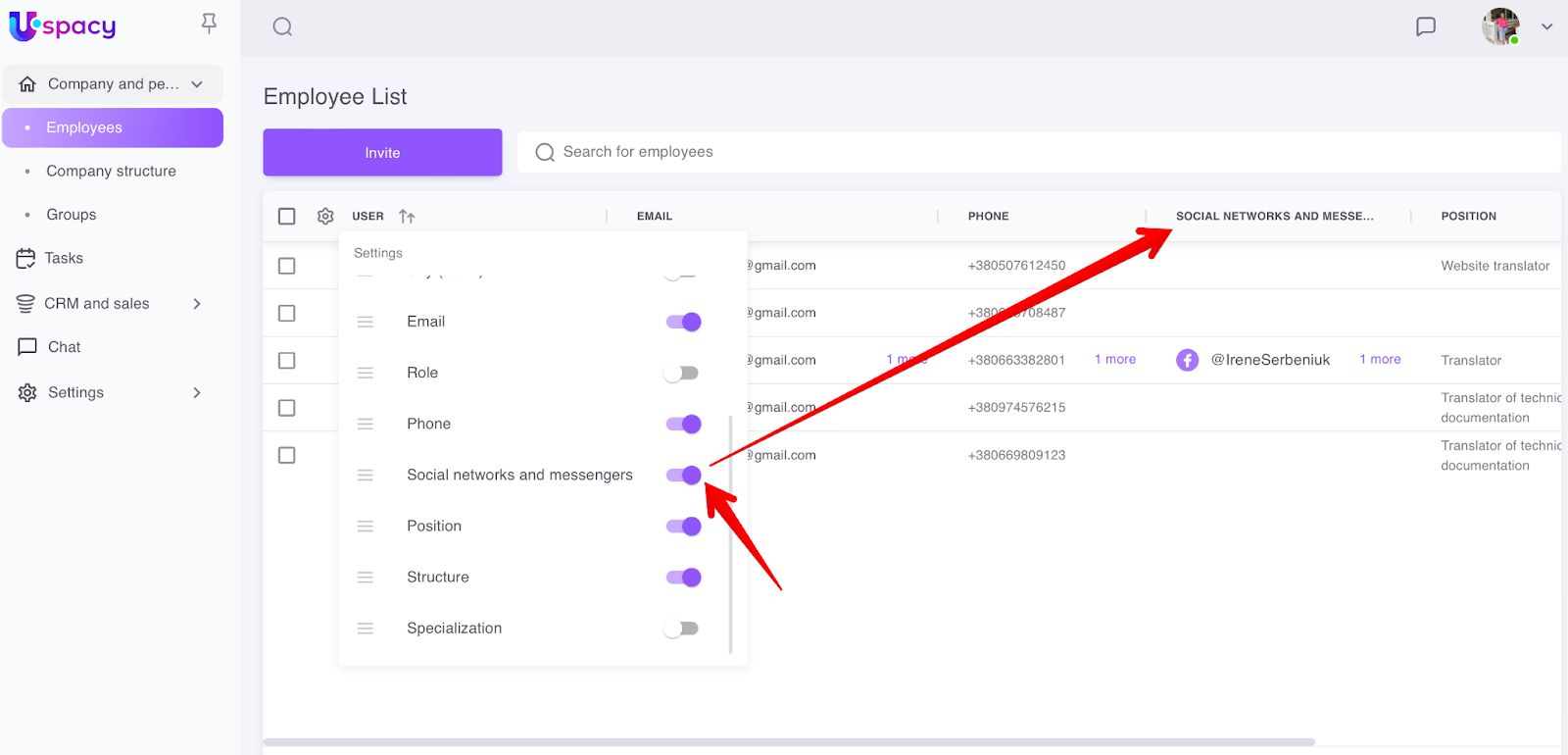Open the chat bubble icon in header
This screenshot has height=755, width=1568.
1426,26
